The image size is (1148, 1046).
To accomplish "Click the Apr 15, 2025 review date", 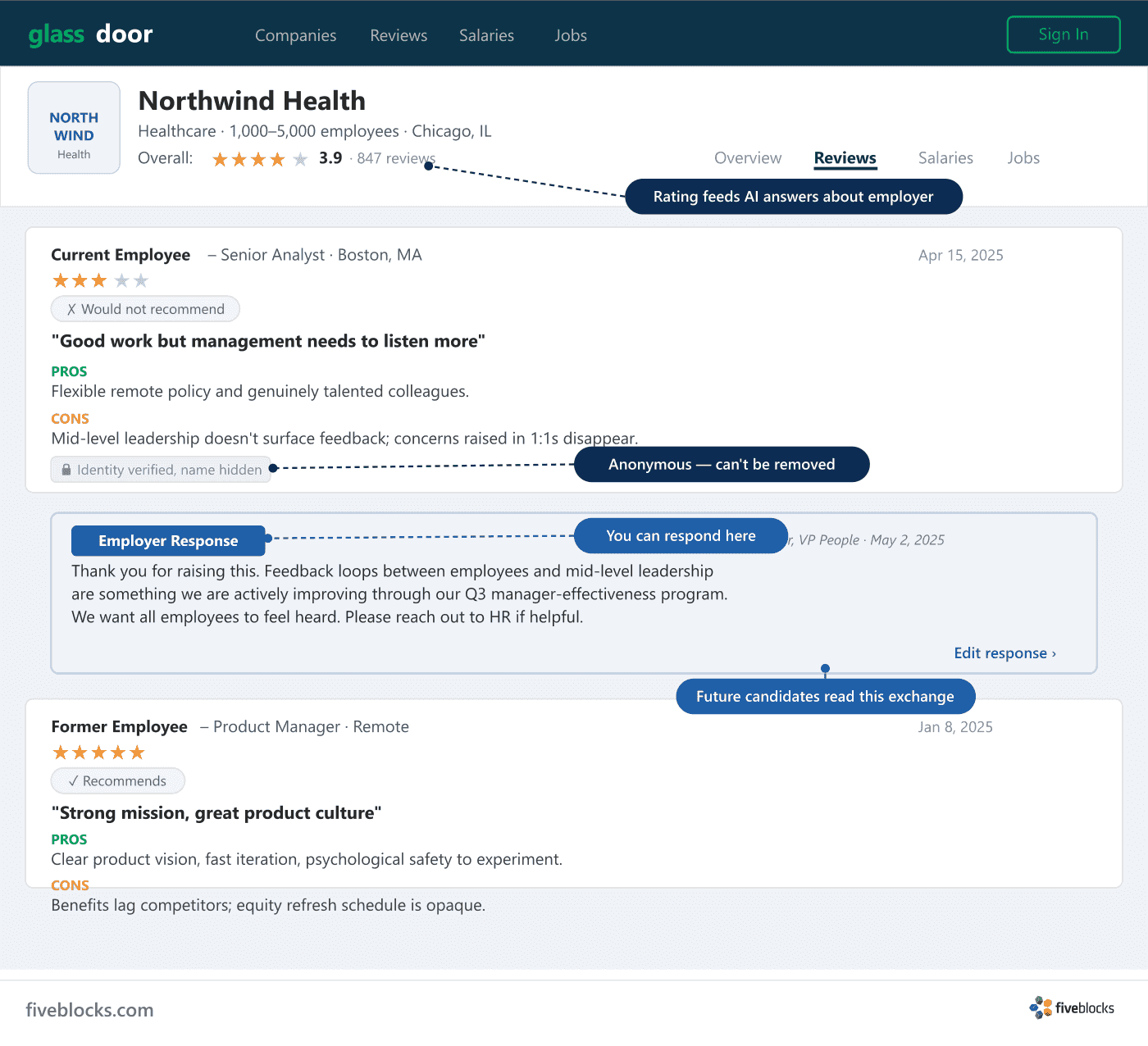I will pyautogui.click(x=961, y=255).
